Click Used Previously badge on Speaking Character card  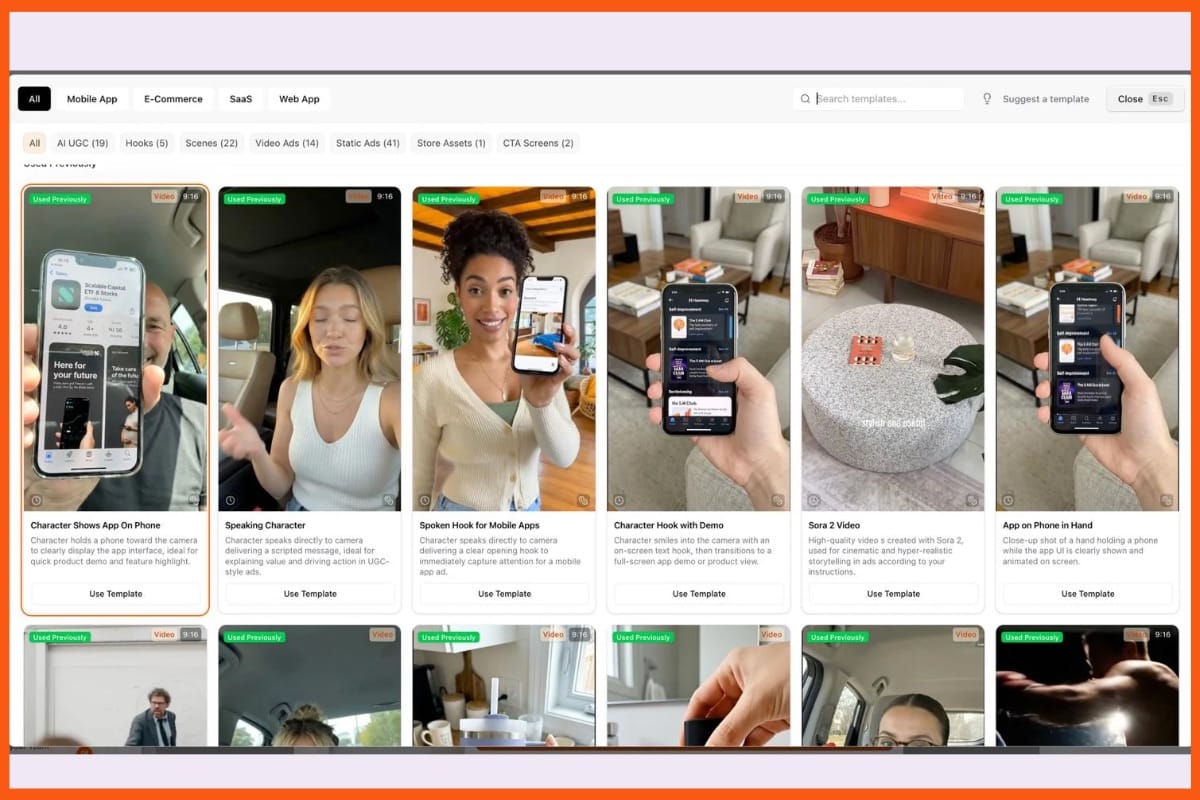pyautogui.click(x=254, y=199)
